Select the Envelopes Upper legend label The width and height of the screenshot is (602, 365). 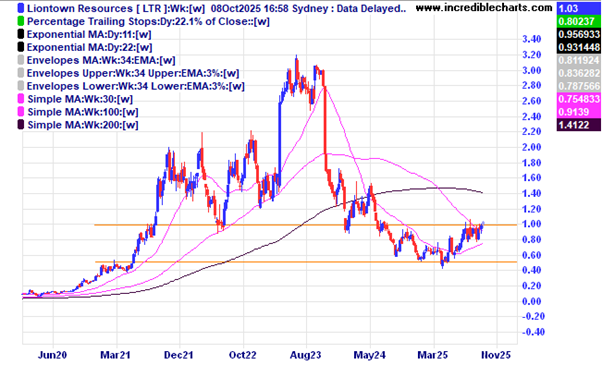[x=133, y=73]
